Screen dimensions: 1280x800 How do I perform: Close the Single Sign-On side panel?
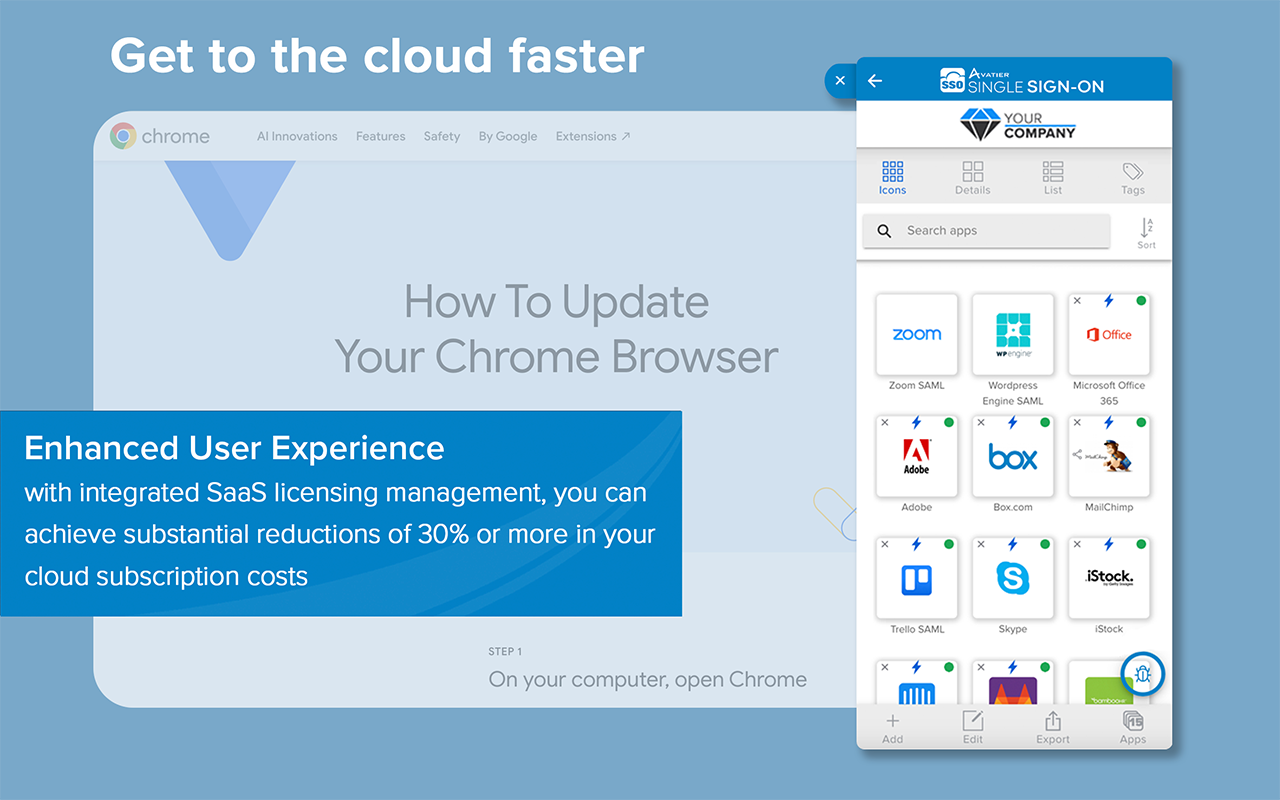tap(840, 81)
